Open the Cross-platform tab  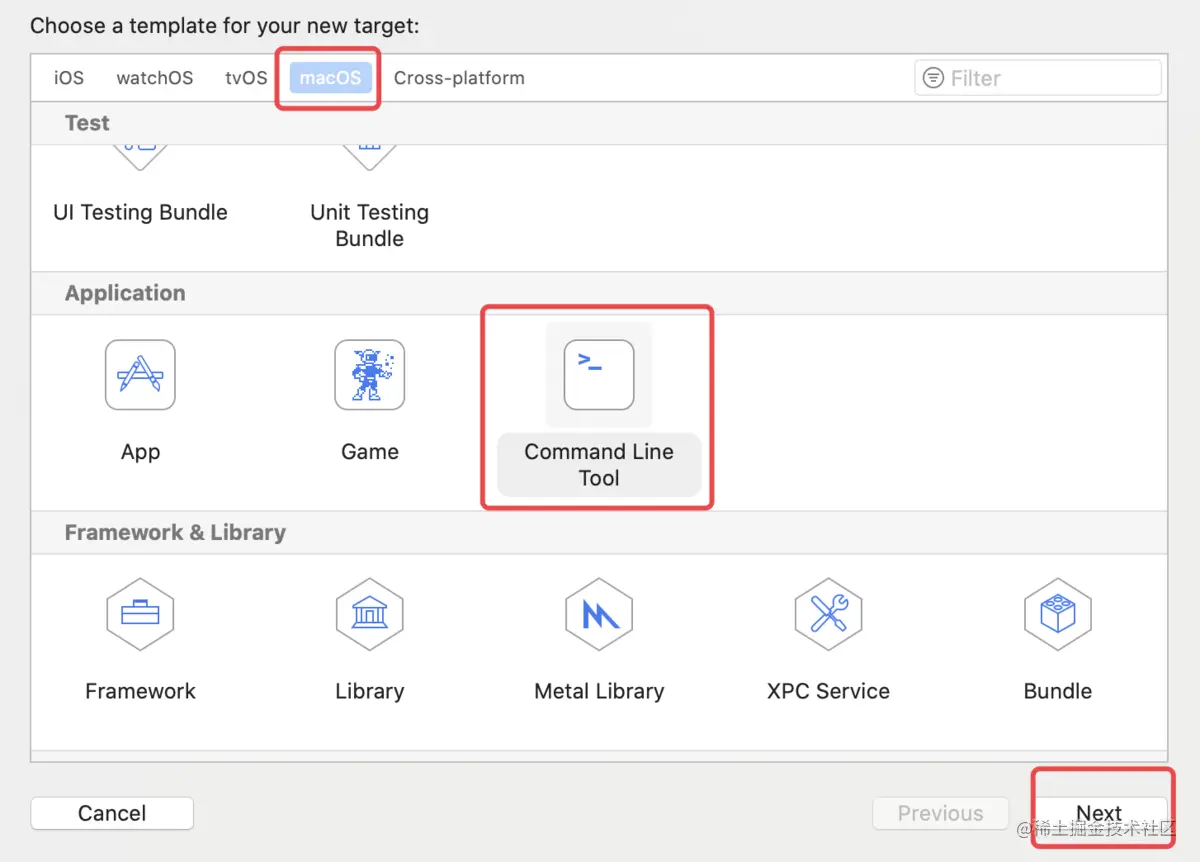pos(459,78)
